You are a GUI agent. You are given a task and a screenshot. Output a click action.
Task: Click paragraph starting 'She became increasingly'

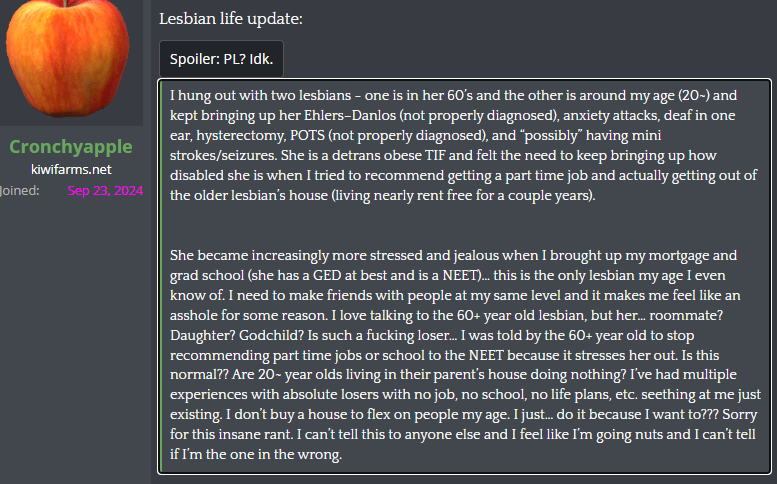click(465, 355)
